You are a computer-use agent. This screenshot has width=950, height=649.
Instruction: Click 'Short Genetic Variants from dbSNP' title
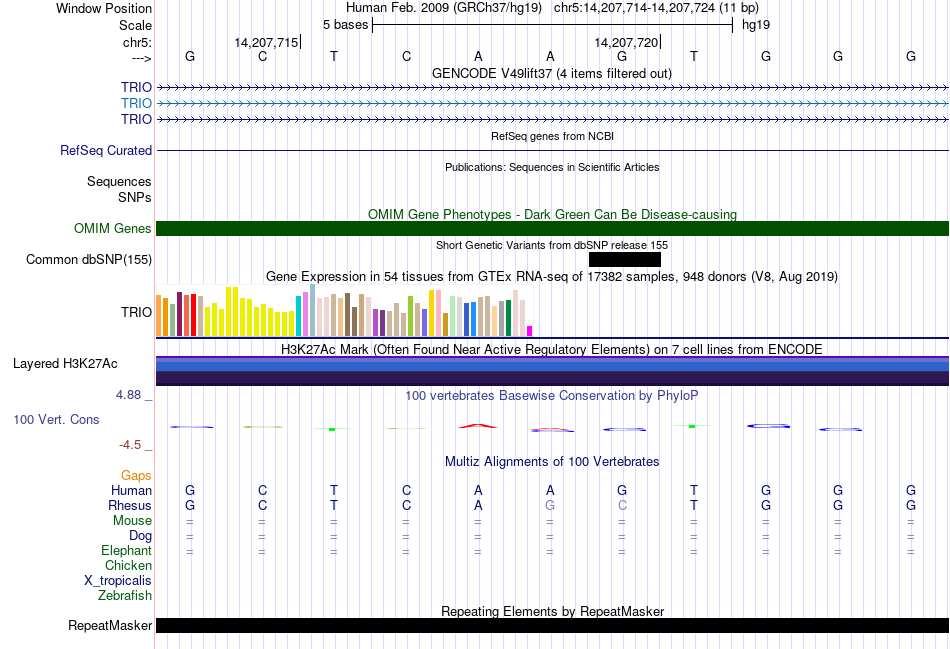point(552,245)
